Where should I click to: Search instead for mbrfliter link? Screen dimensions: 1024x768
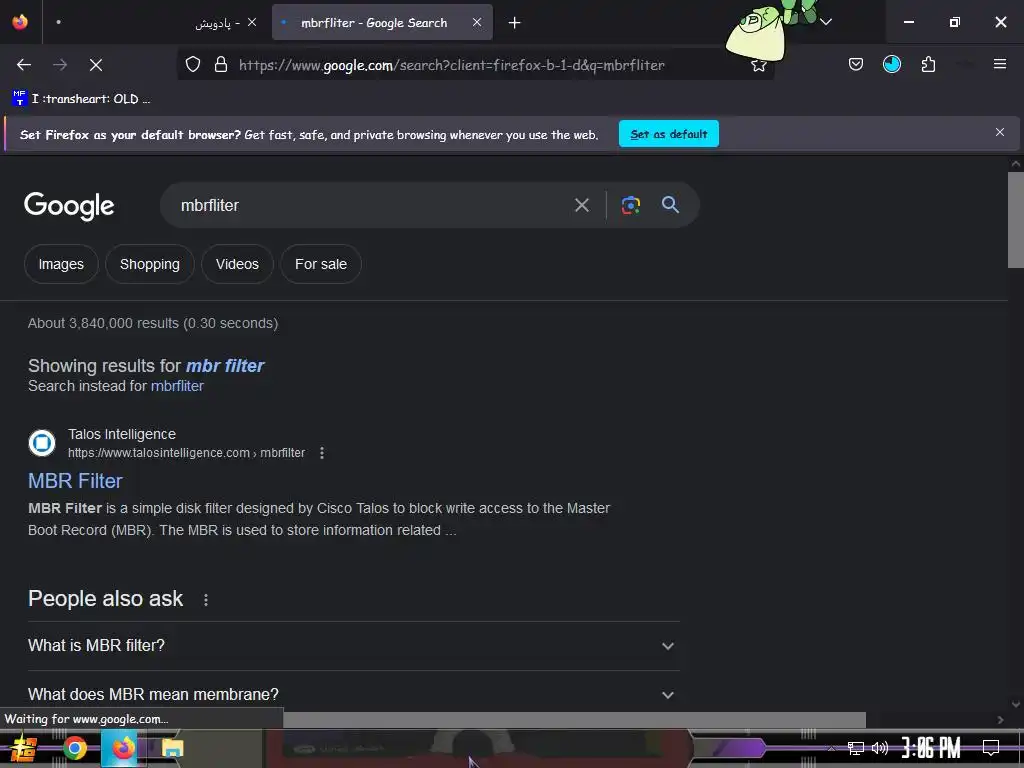(177, 386)
